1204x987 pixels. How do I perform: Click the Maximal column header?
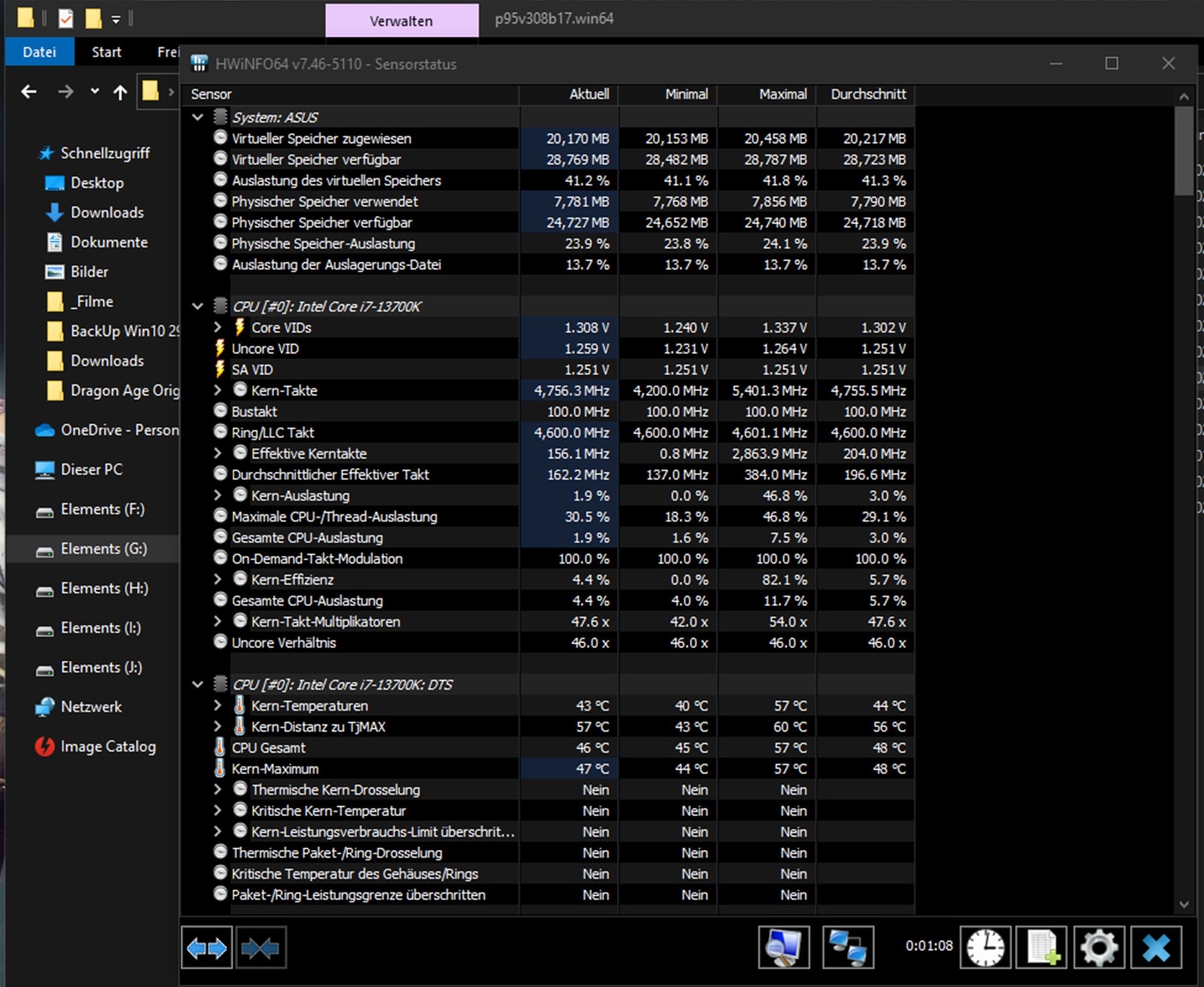coord(767,94)
